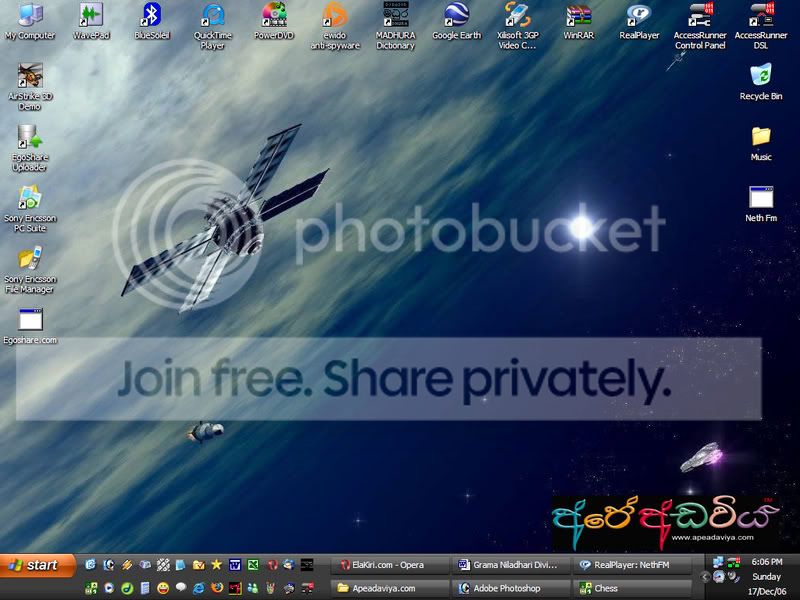Open network monitor tray icon with red dots
800x600 pixels.
734,563
